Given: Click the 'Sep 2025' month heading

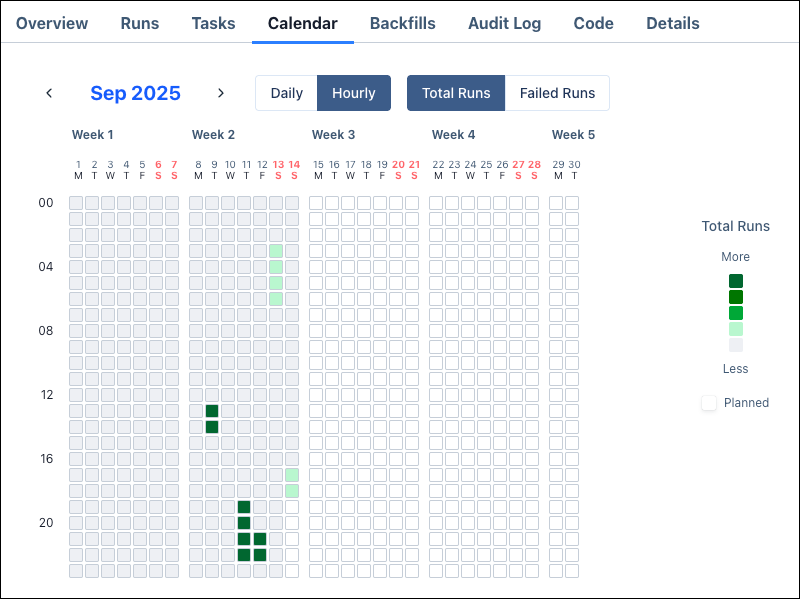Looking at the screenshot, I should pos(135,93).
